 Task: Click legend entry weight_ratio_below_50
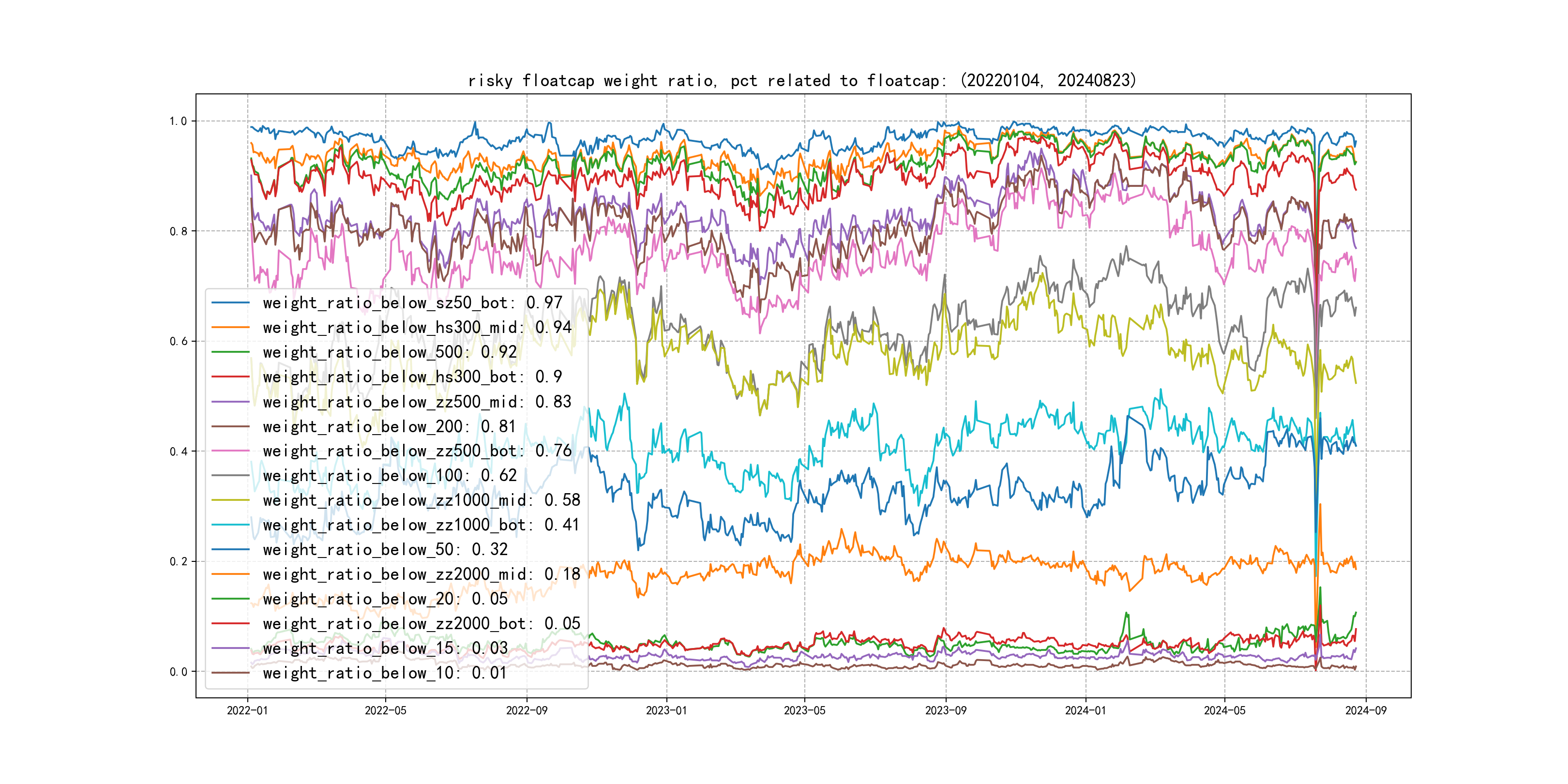385,550
